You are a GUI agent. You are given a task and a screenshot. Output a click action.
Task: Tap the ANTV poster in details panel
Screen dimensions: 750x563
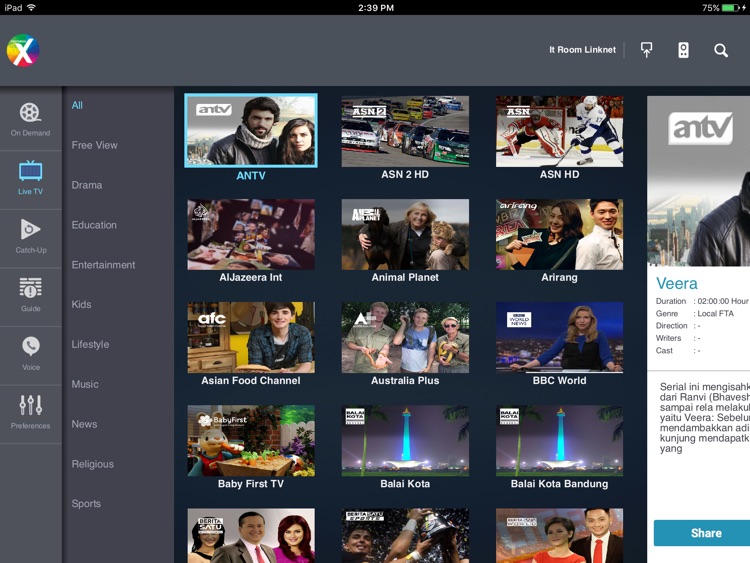pyautogui.click(x=698, y=181)
